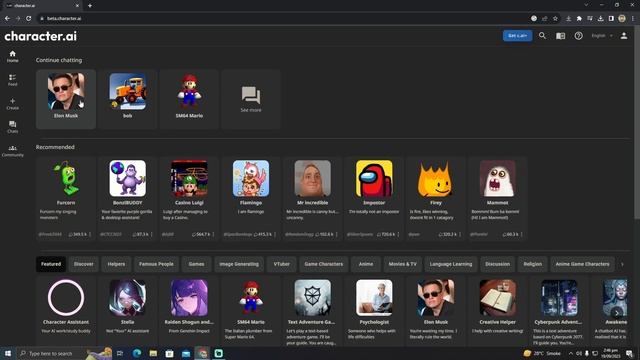Open recommended BonziBUDDY character
The image size is (640, 360).
127,198
